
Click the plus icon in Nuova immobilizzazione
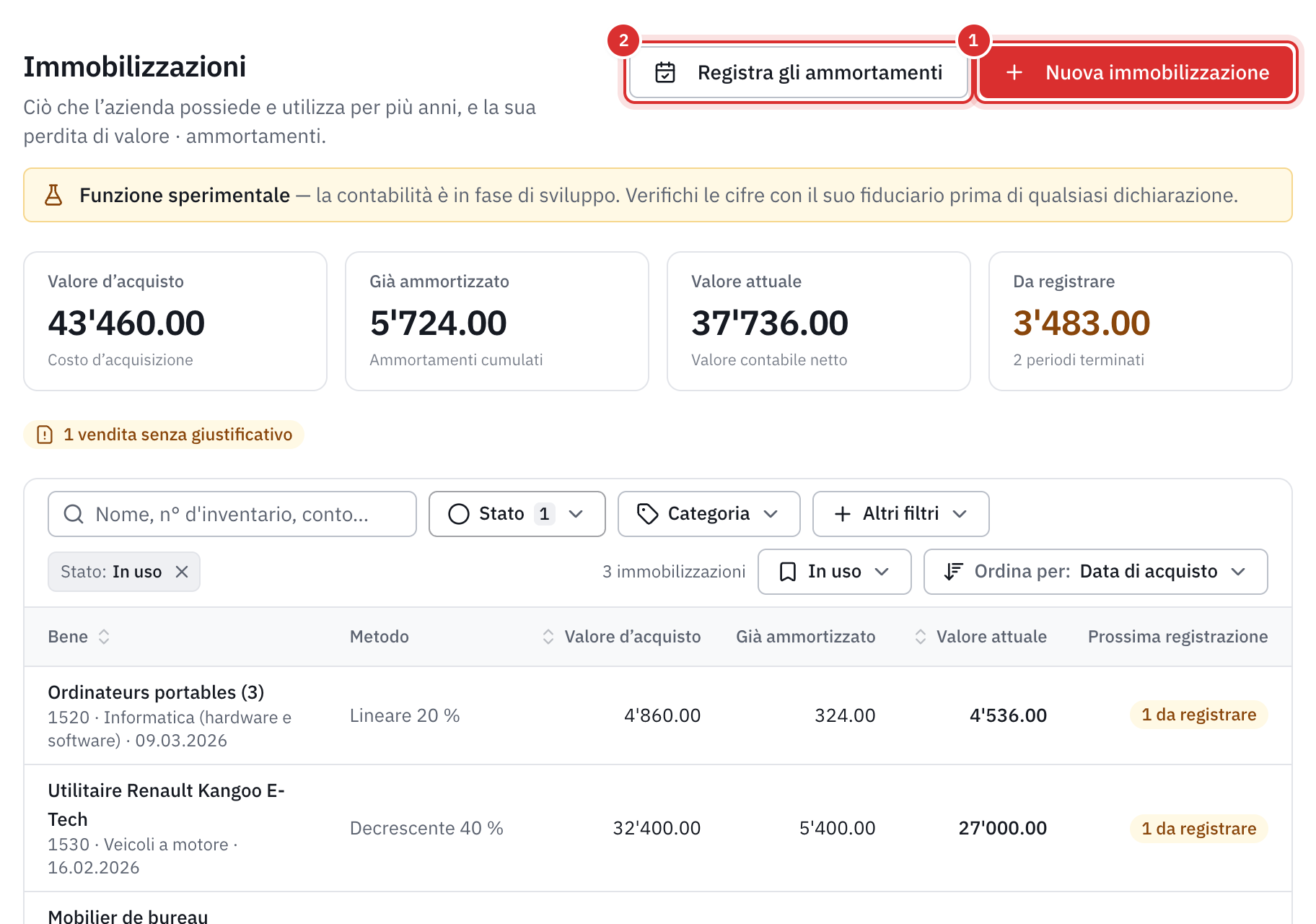(x=1014, y=72)
